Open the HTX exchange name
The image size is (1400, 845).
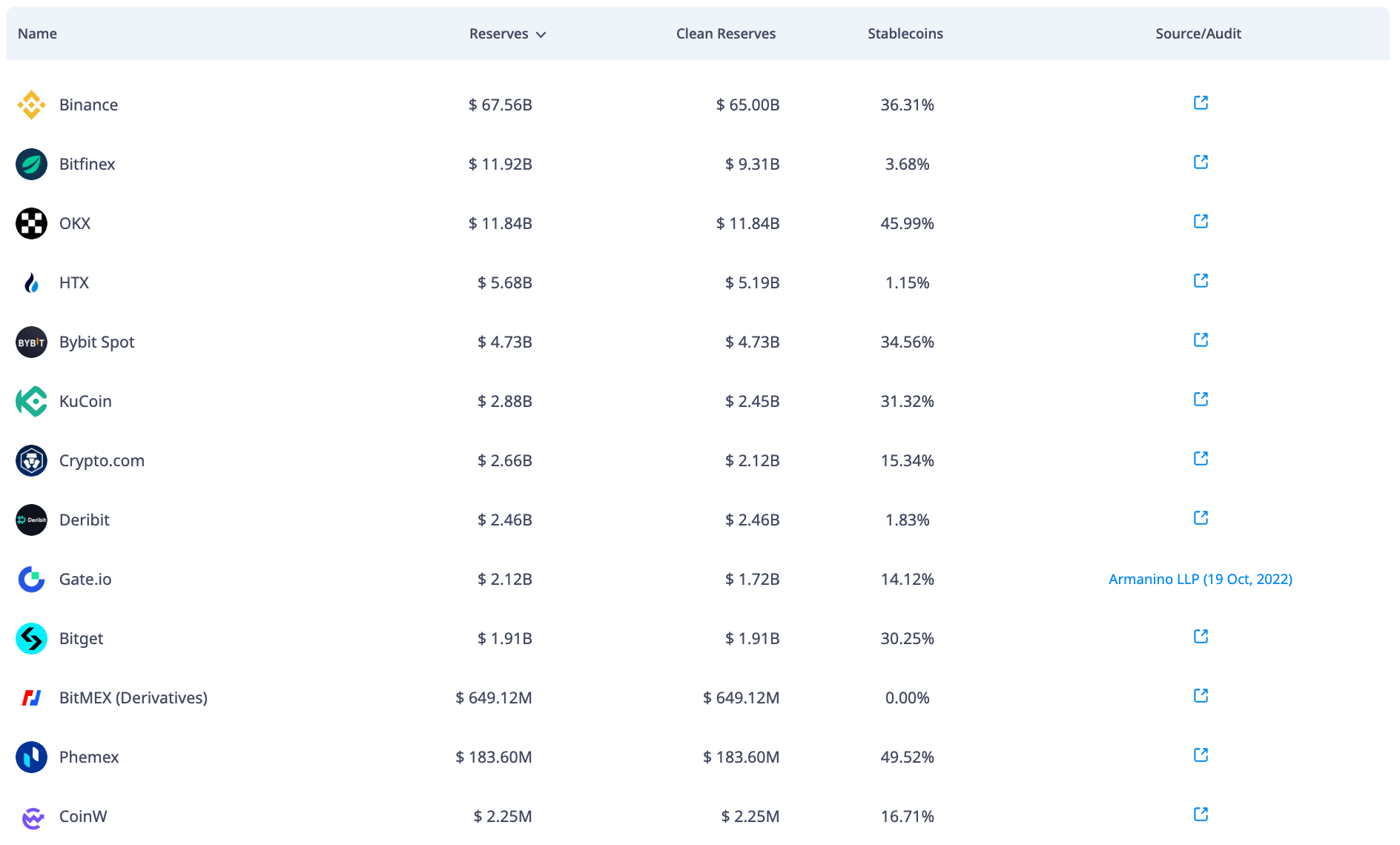click(74, 282)
